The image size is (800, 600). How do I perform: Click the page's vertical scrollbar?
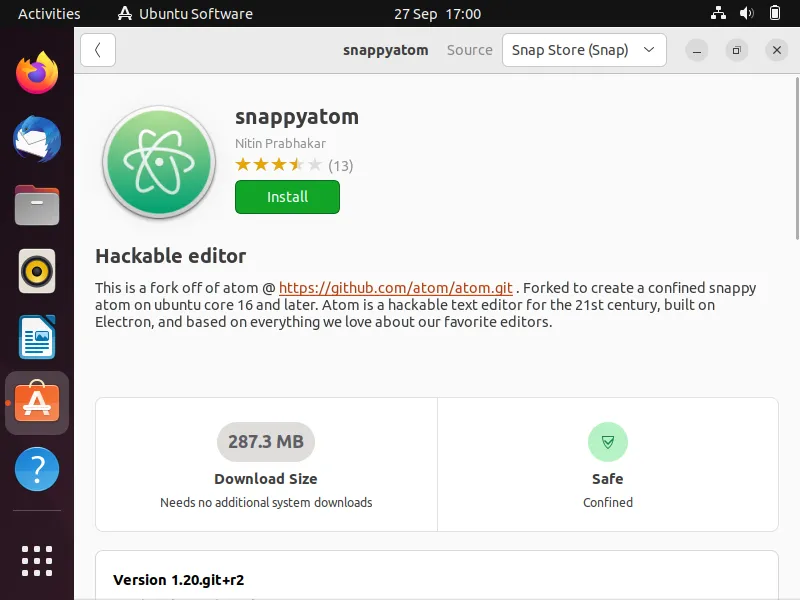pyautogui.click(x=796, y=158)
